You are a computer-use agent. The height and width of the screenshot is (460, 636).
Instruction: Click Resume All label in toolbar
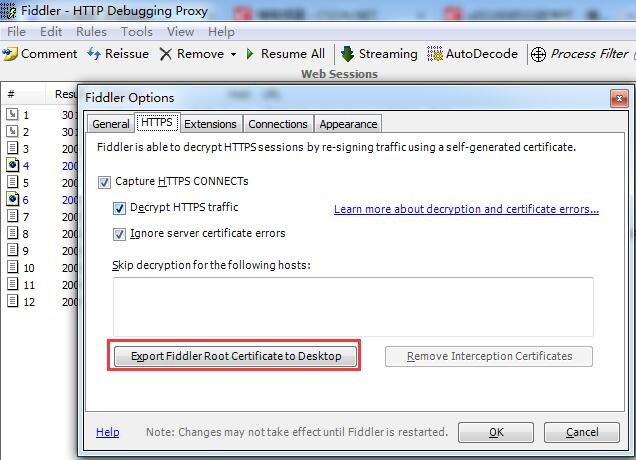click(x=293, y=54)
